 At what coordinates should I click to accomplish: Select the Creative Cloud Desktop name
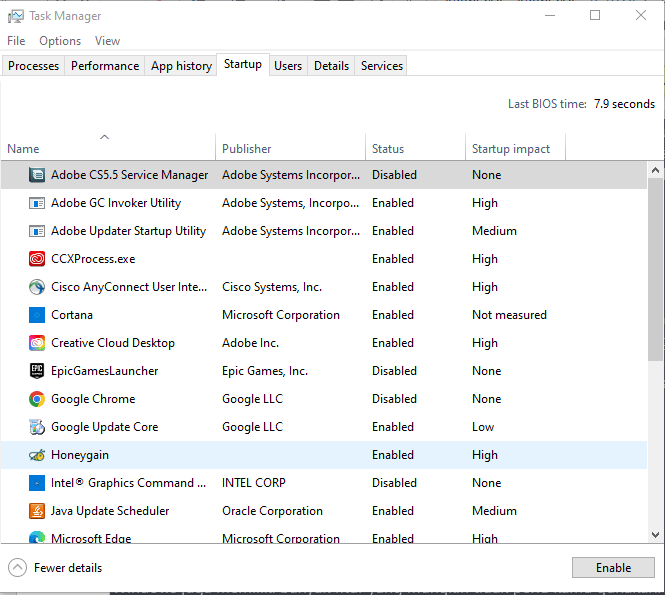point(113,343)
